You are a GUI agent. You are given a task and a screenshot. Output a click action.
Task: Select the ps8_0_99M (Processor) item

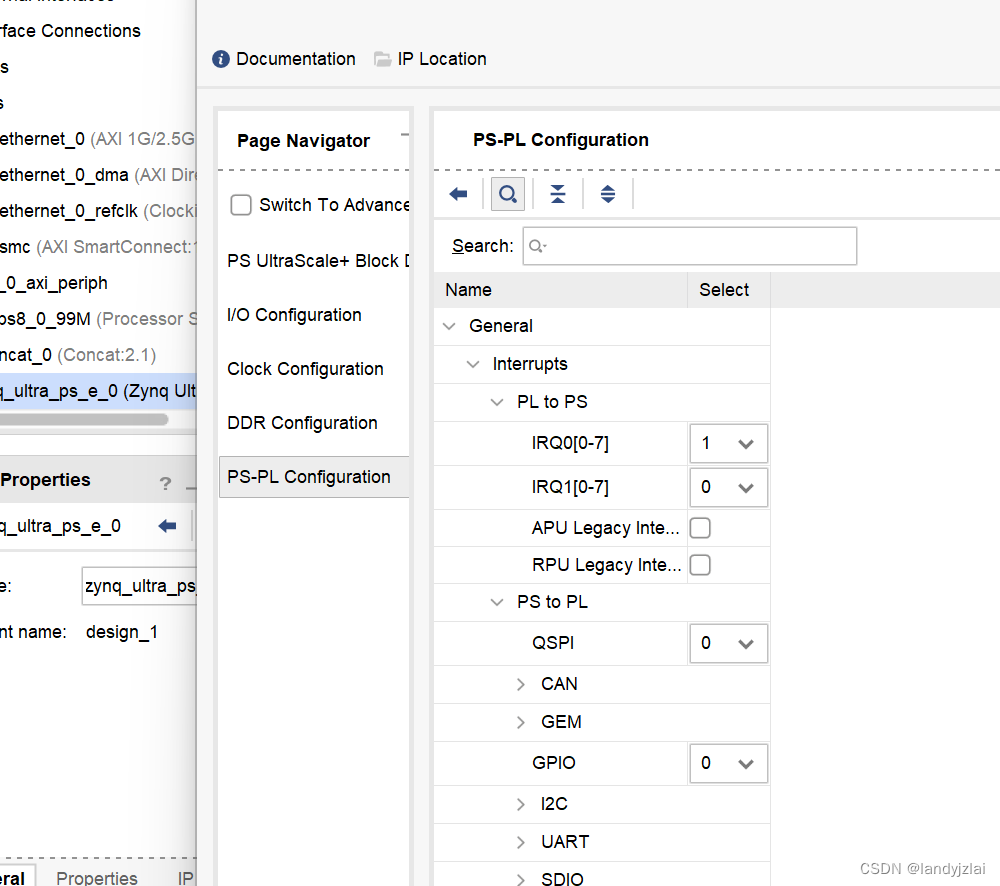click(98, 319)
